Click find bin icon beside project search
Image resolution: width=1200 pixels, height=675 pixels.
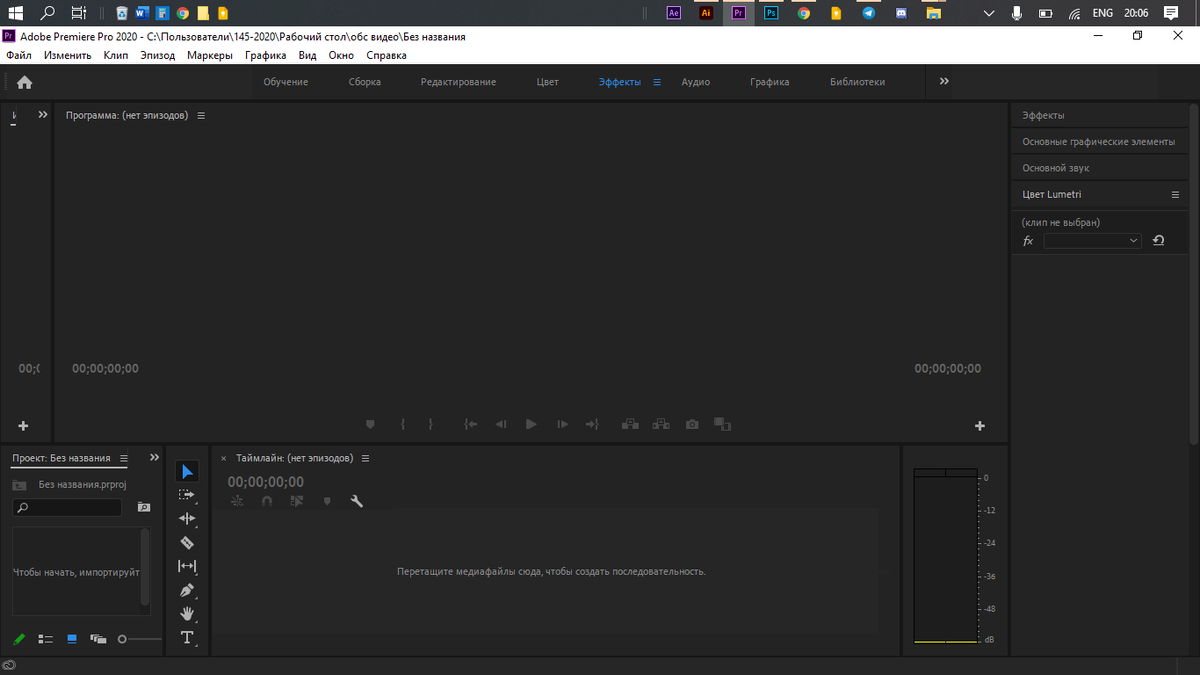[x=143, y=508]
